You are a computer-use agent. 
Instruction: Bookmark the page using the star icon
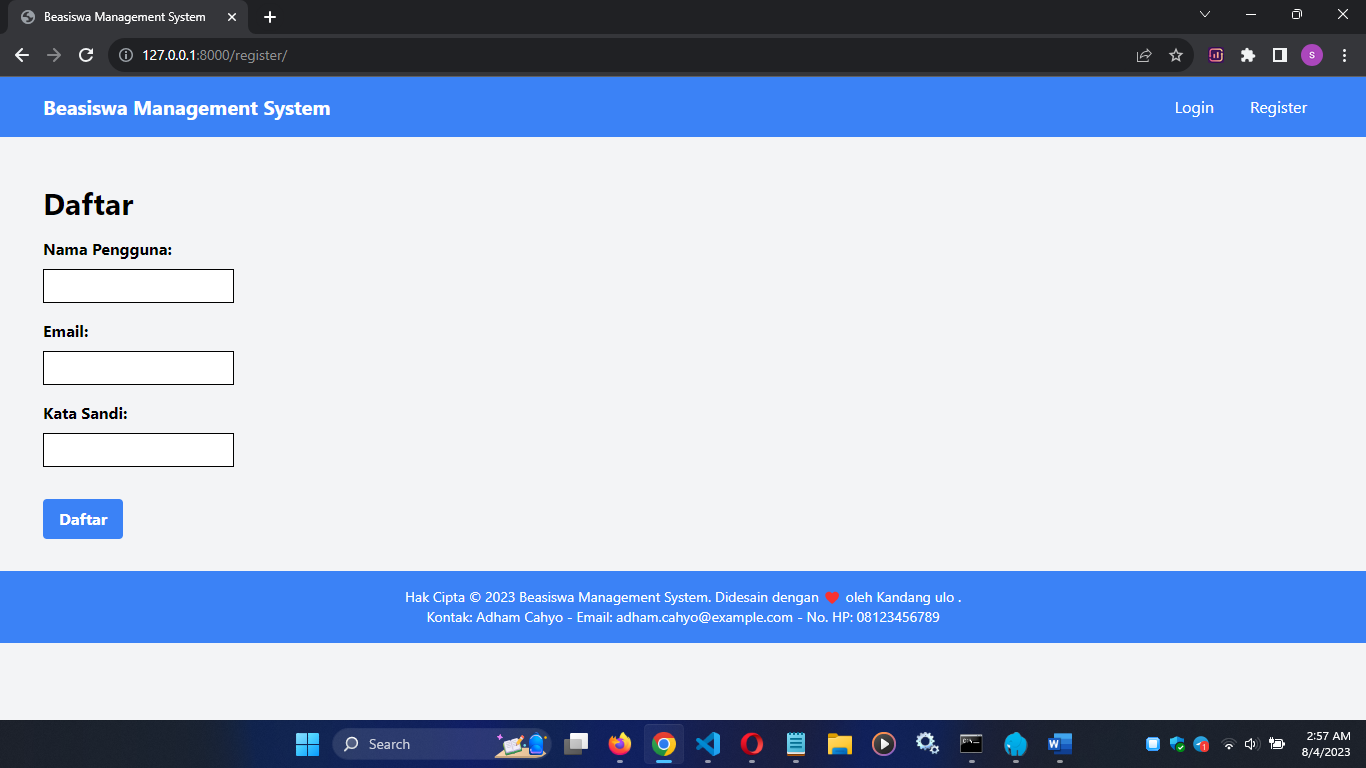click(x=1176, y=55)
